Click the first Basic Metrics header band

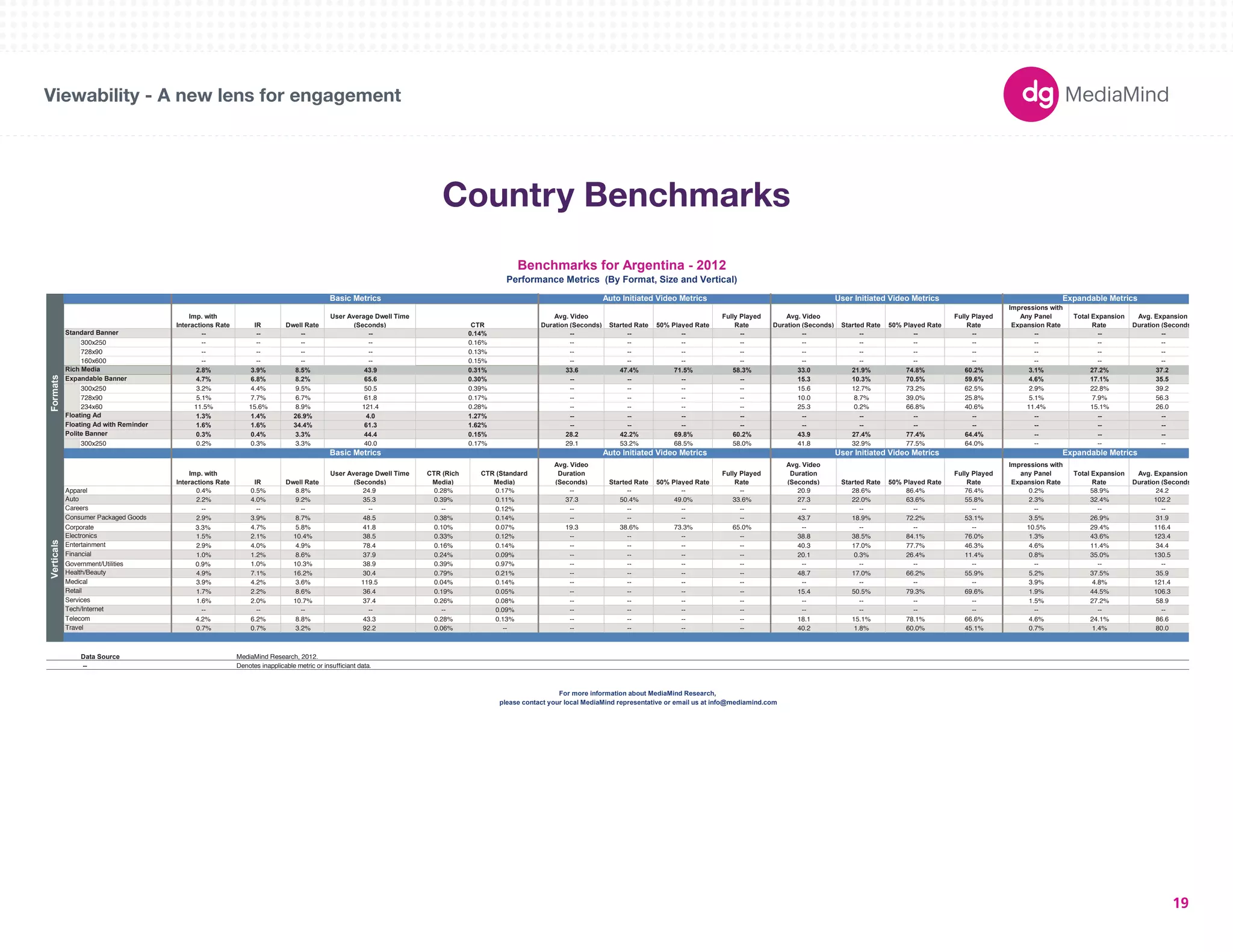(355, 298)
